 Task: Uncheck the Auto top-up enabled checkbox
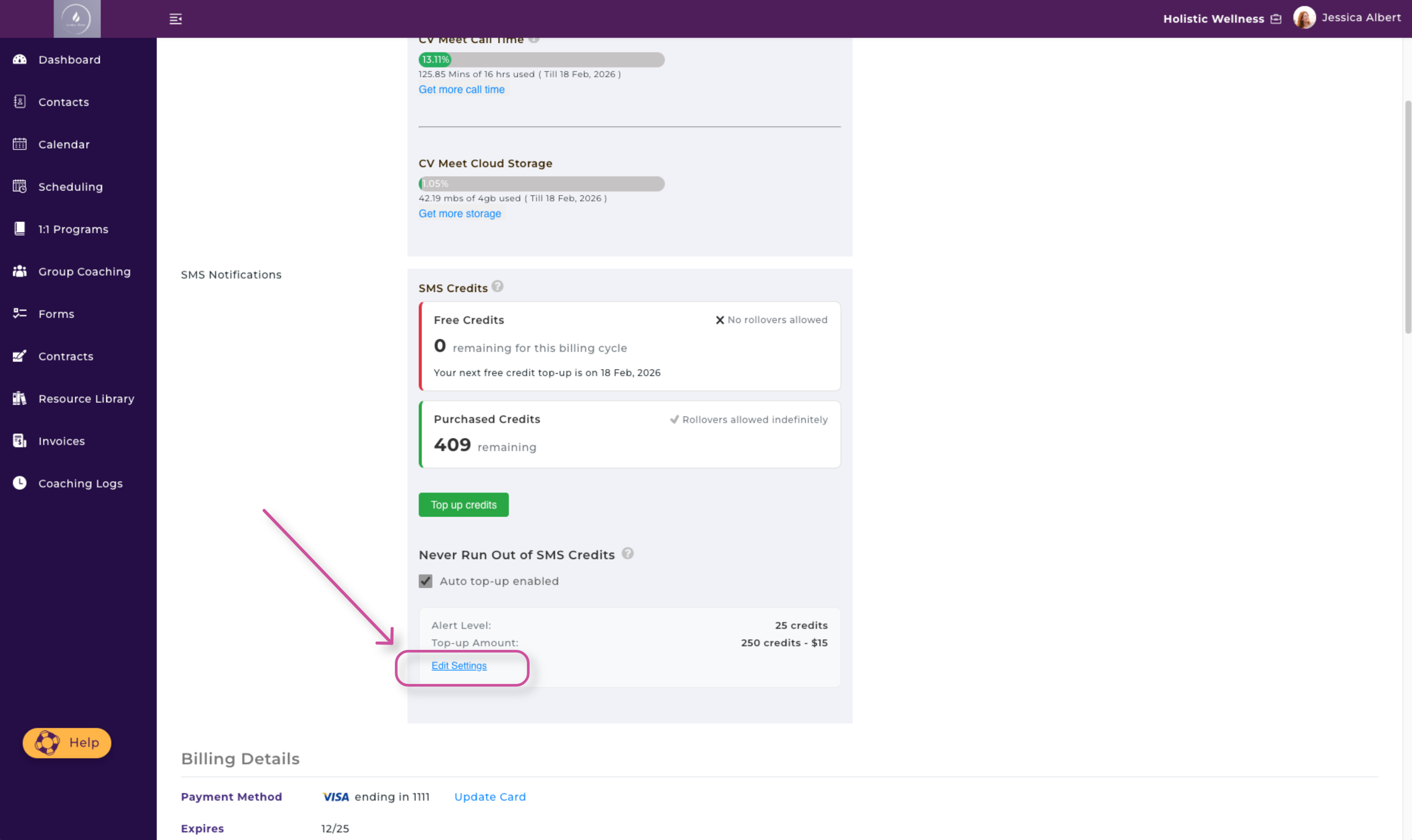(425, 581)
